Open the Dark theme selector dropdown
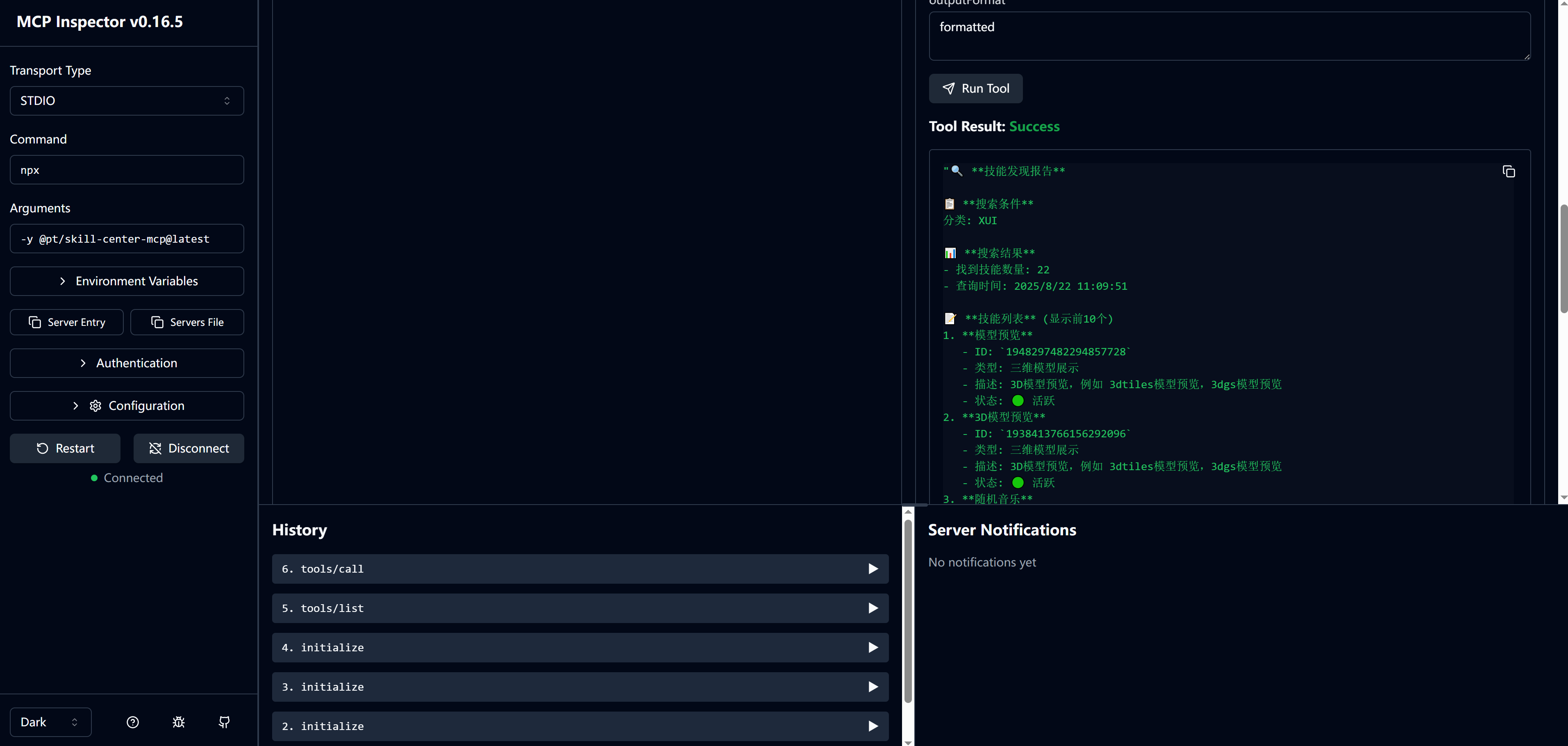Screen dimensions: 1568x746 50,722
